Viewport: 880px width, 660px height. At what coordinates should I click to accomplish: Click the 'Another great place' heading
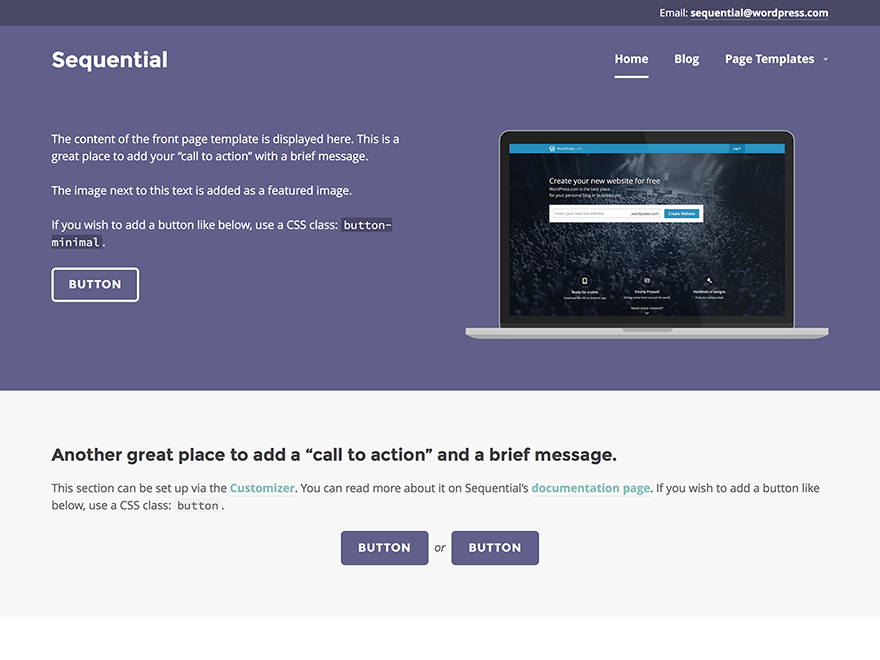tap(334, 455)
